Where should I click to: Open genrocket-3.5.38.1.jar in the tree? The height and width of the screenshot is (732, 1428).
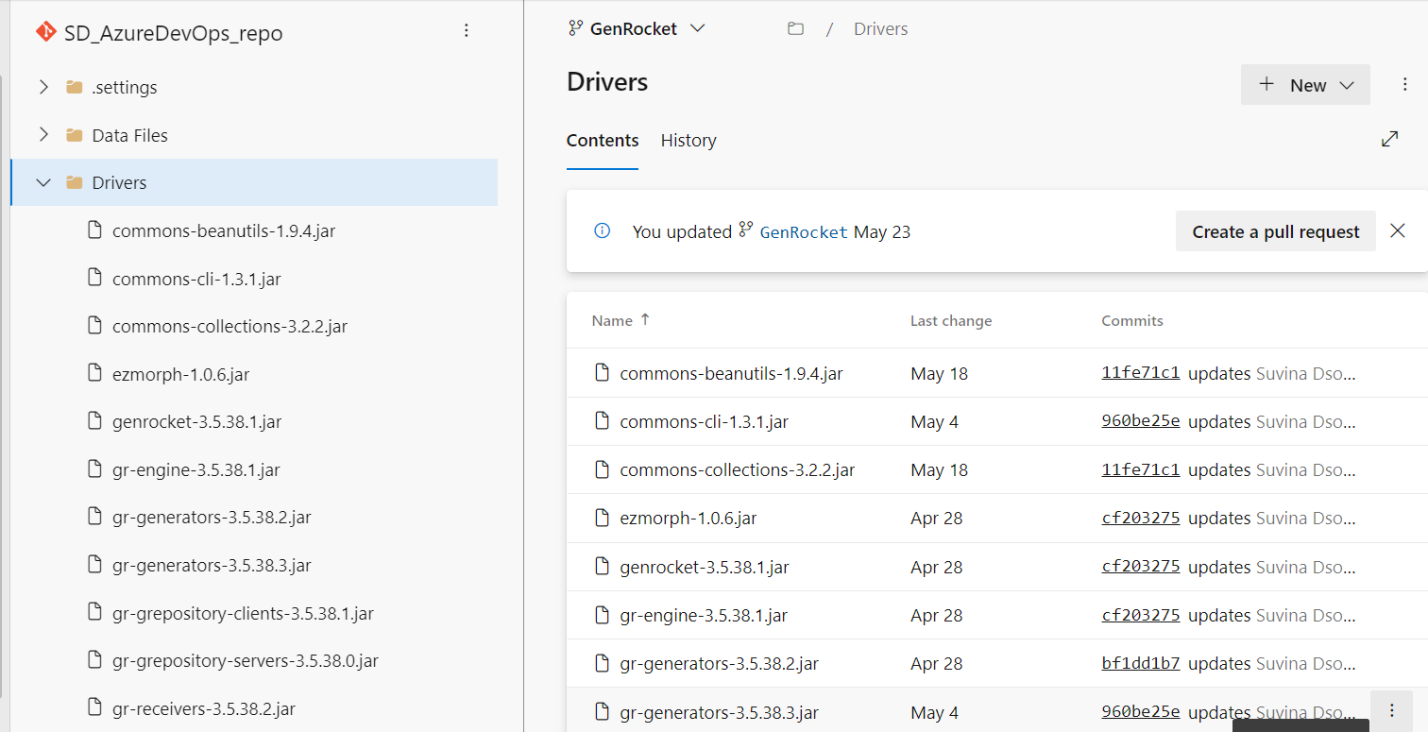pos(197,422)
